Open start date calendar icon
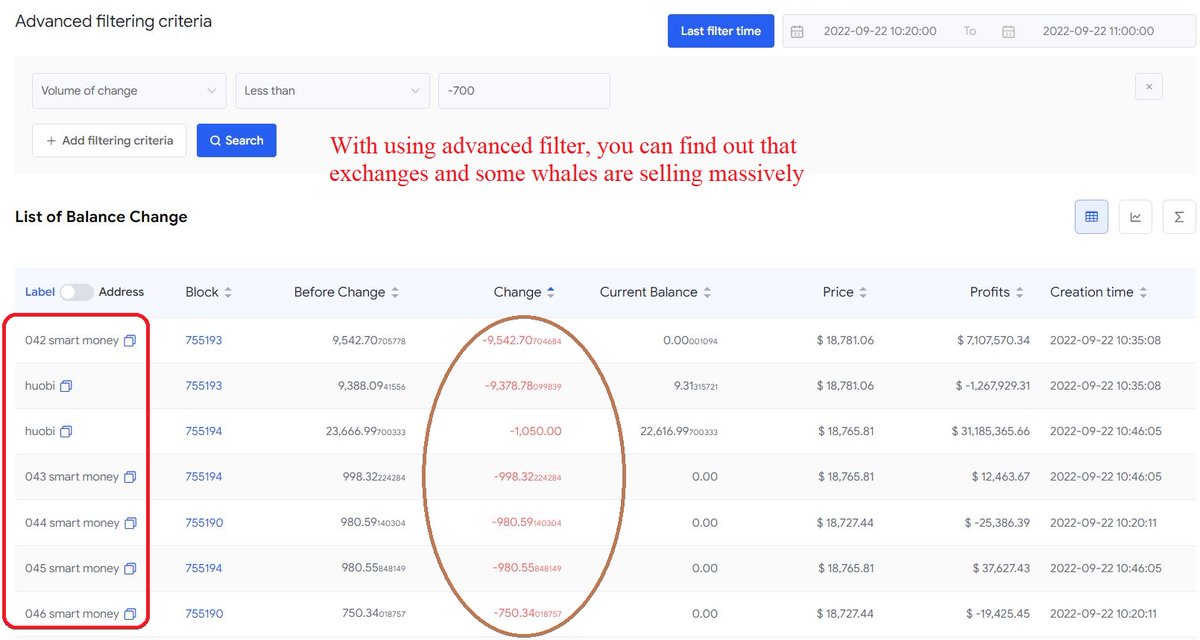The width and height of the screenshot is (1200, 640). [797, 31]
